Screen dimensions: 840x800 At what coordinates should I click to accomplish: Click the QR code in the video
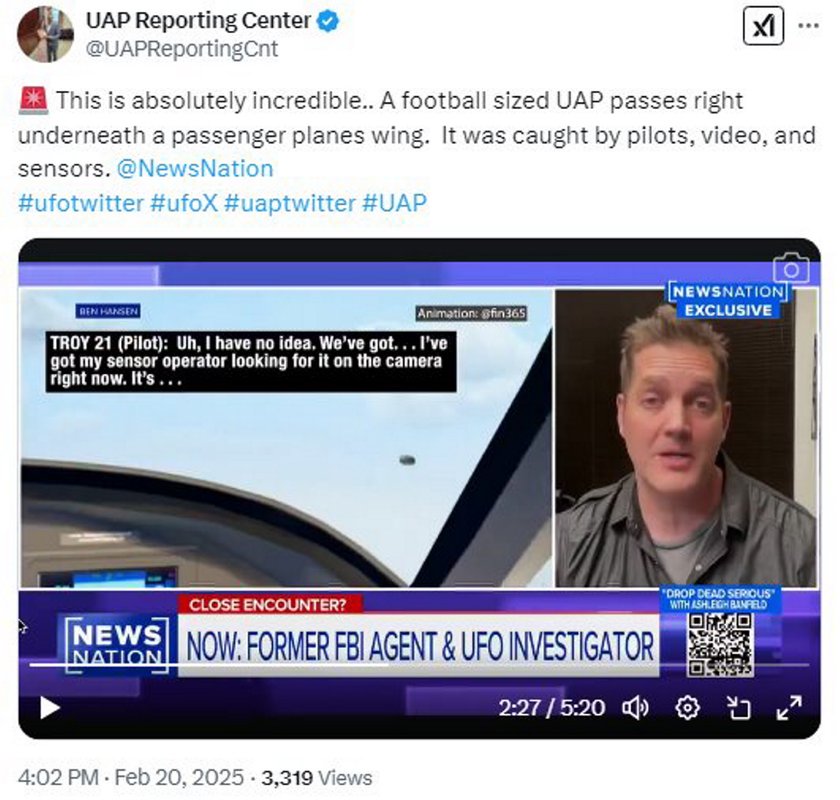pyautogui.click(x=721, y=645)
